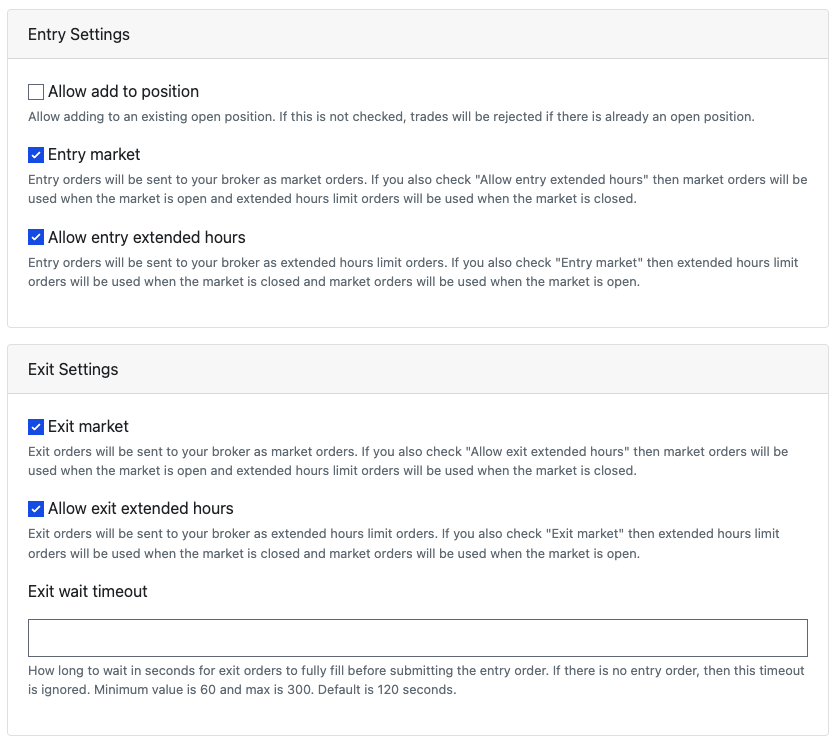The width and height of the screenshot is (839, 743).
Task: Click the Entry Settings panel header
Action: (79, 35)
